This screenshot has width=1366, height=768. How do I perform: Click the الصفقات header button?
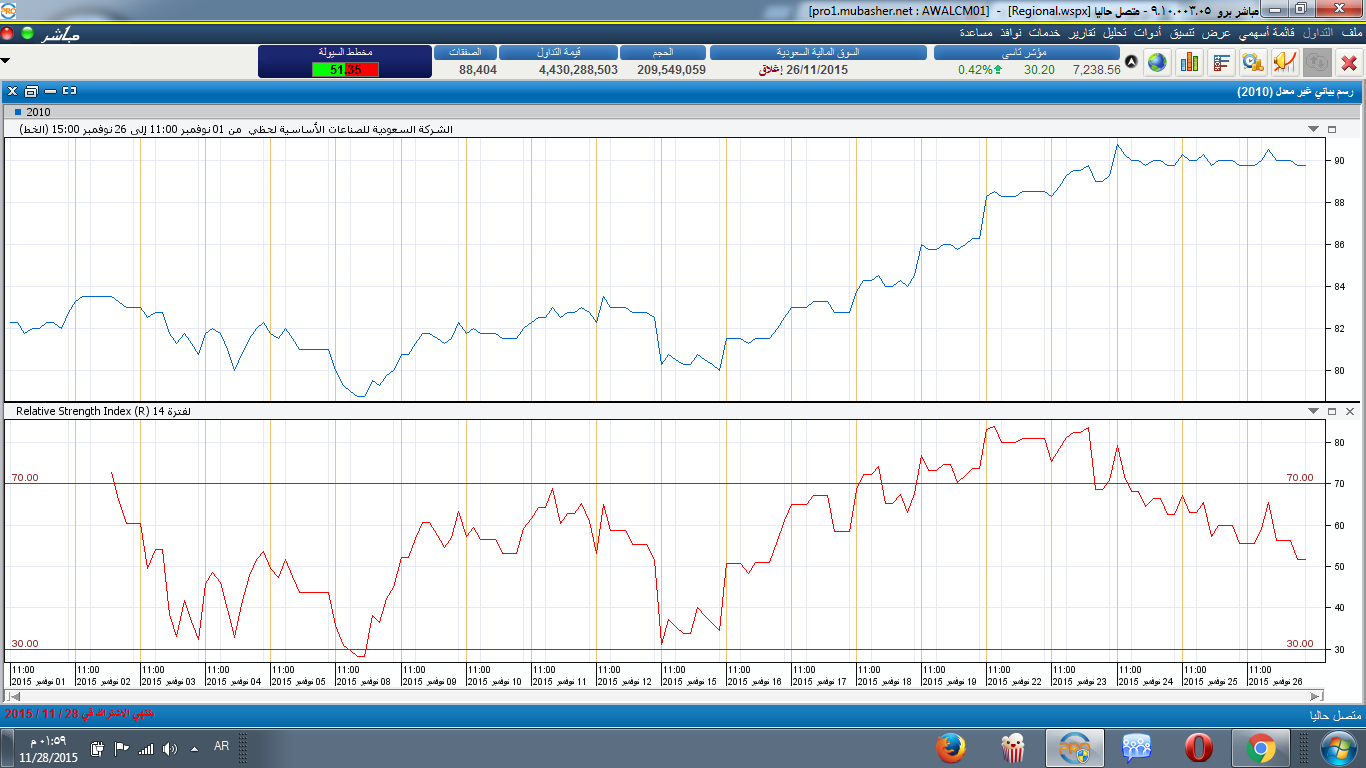466,52
